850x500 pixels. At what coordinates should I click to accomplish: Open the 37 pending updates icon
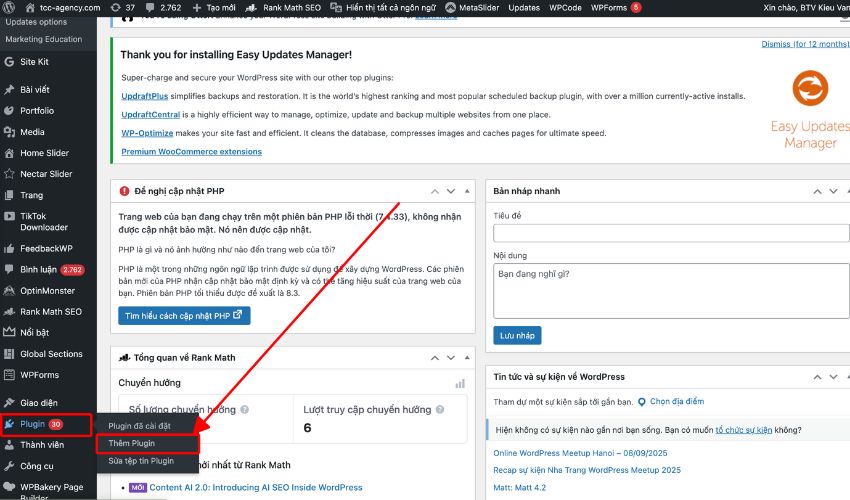click(x=123, y=8)
